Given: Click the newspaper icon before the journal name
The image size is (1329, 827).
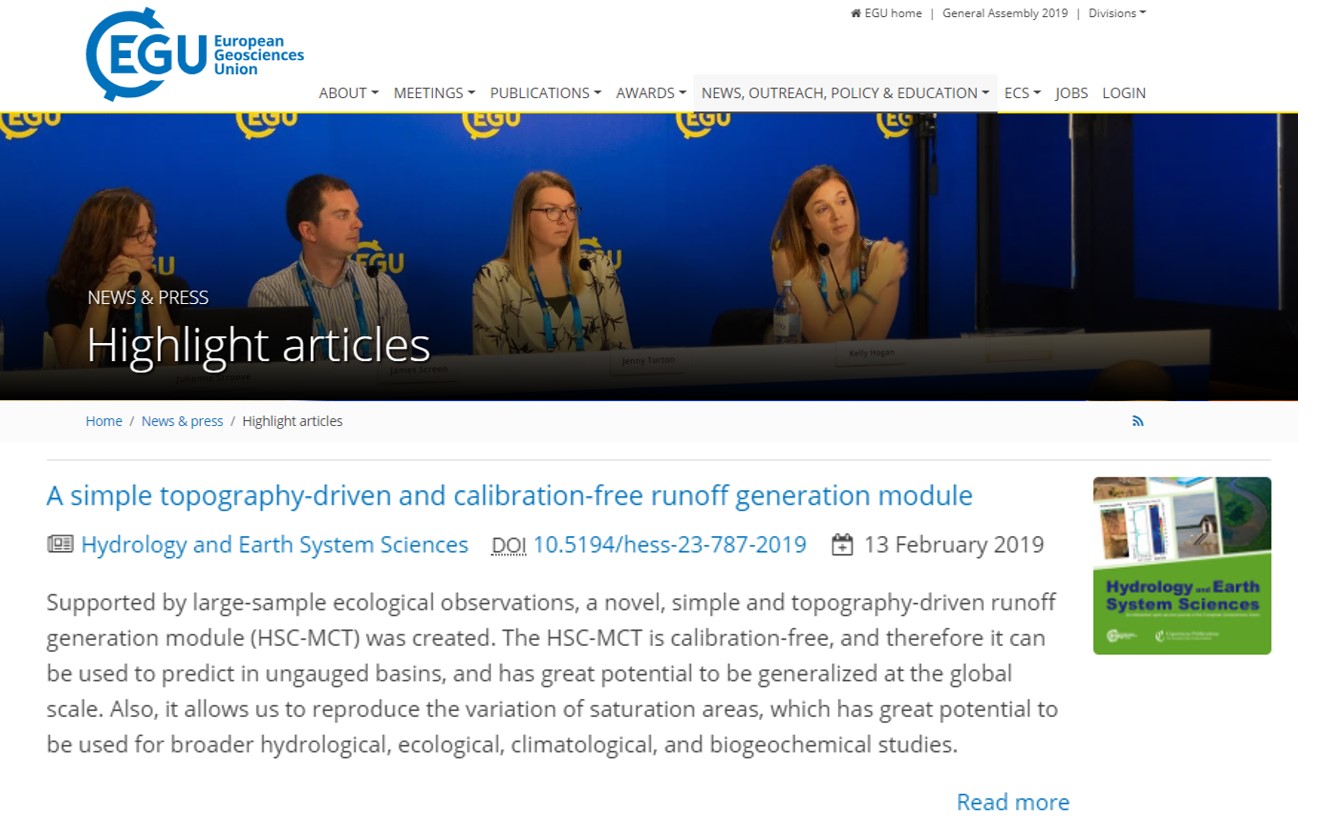Looking at the screenshot, I should pyautogui.click(x=60, y=544).
